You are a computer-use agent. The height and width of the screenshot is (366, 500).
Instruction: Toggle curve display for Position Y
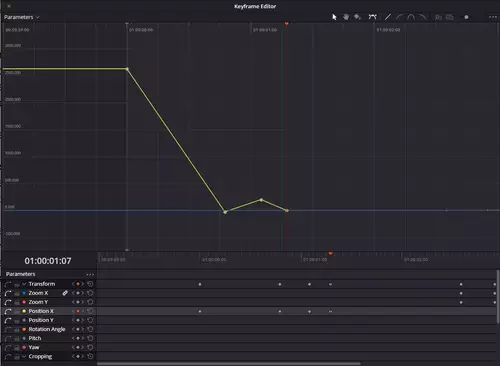(x=8, y=320)
